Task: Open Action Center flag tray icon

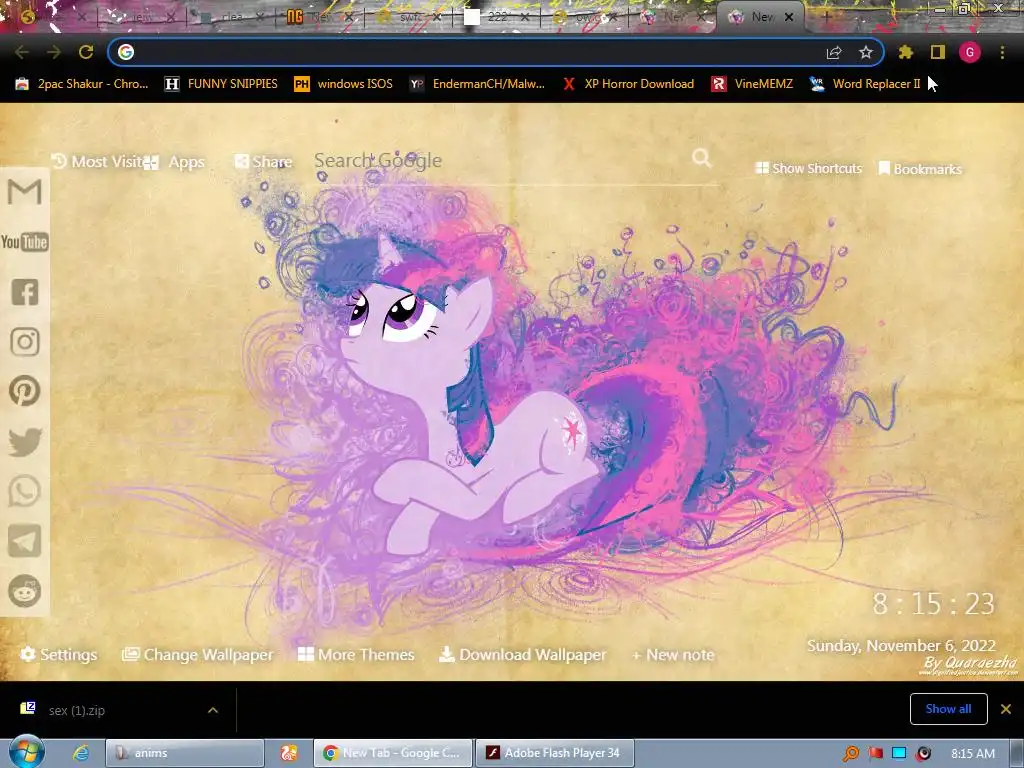Action: (875, 754)
